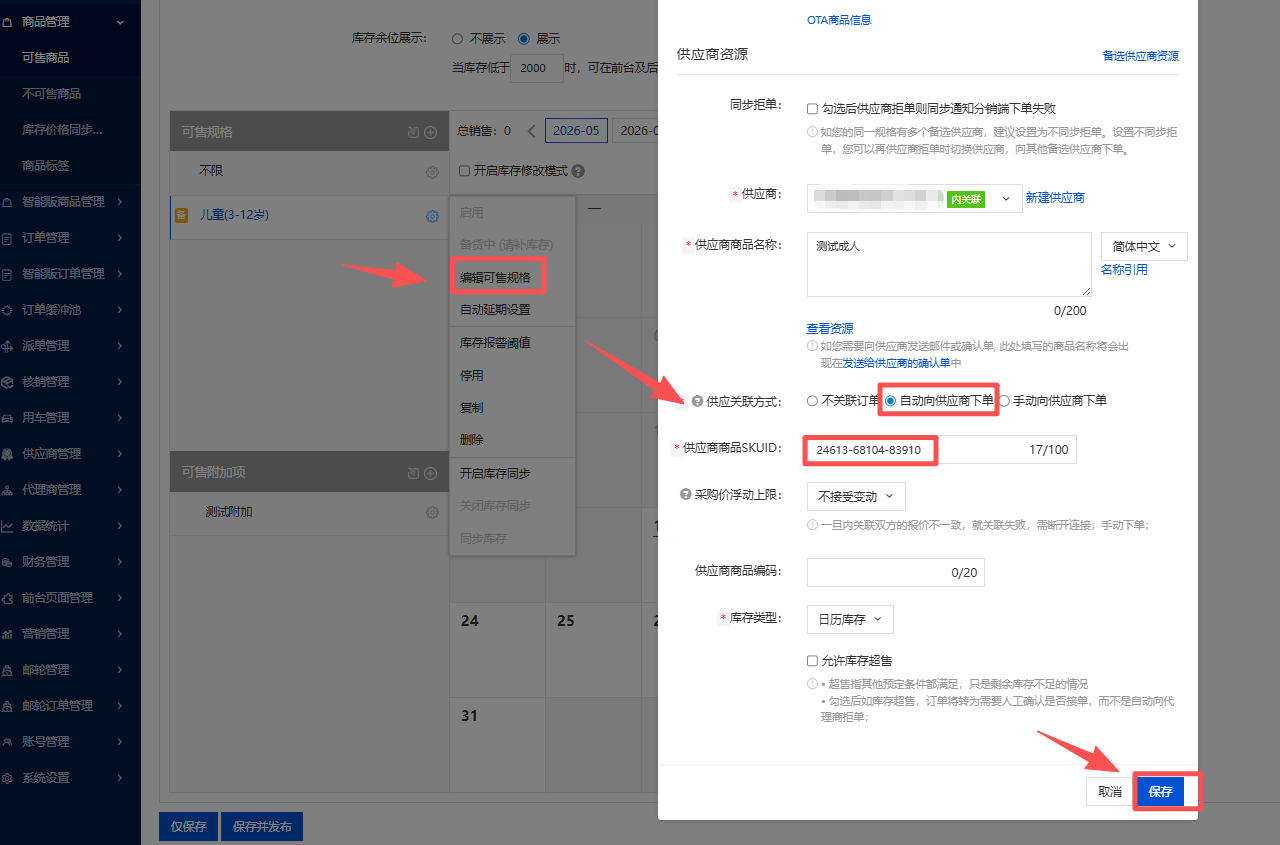Check the 允许库存超售 checkbox
The image size is (1280, 845).
[x=813, y=661]
